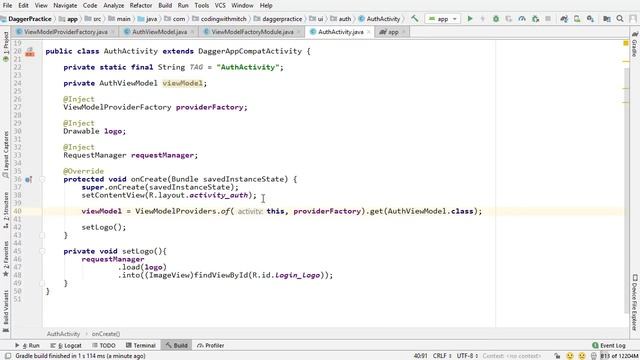The width and height of the screenshot is (640, 360).
Task: Open the Context selector in status bar
Action: pyautogui.click(x=512, y=356)
